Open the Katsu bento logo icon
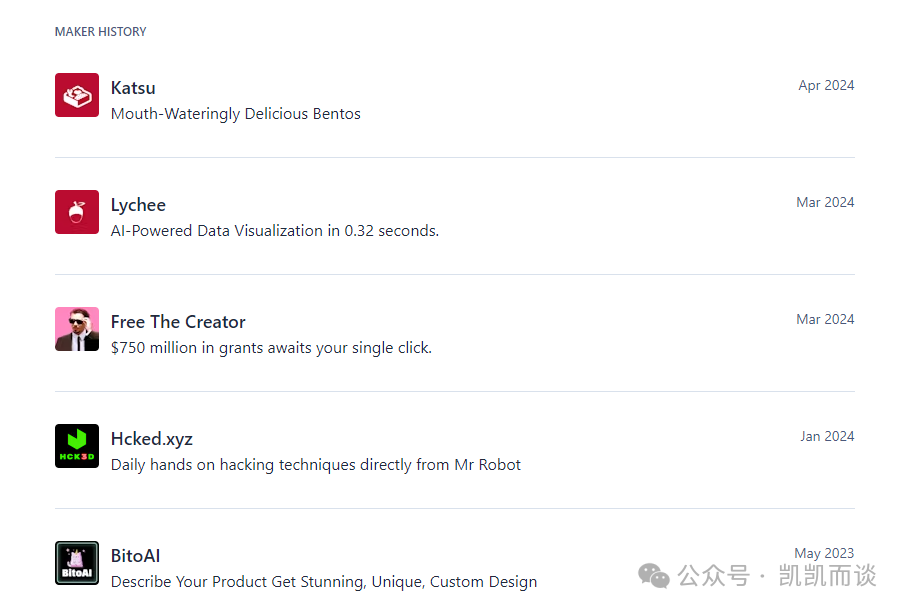Viewport: 905px width, 611px height. click(77, 95)
